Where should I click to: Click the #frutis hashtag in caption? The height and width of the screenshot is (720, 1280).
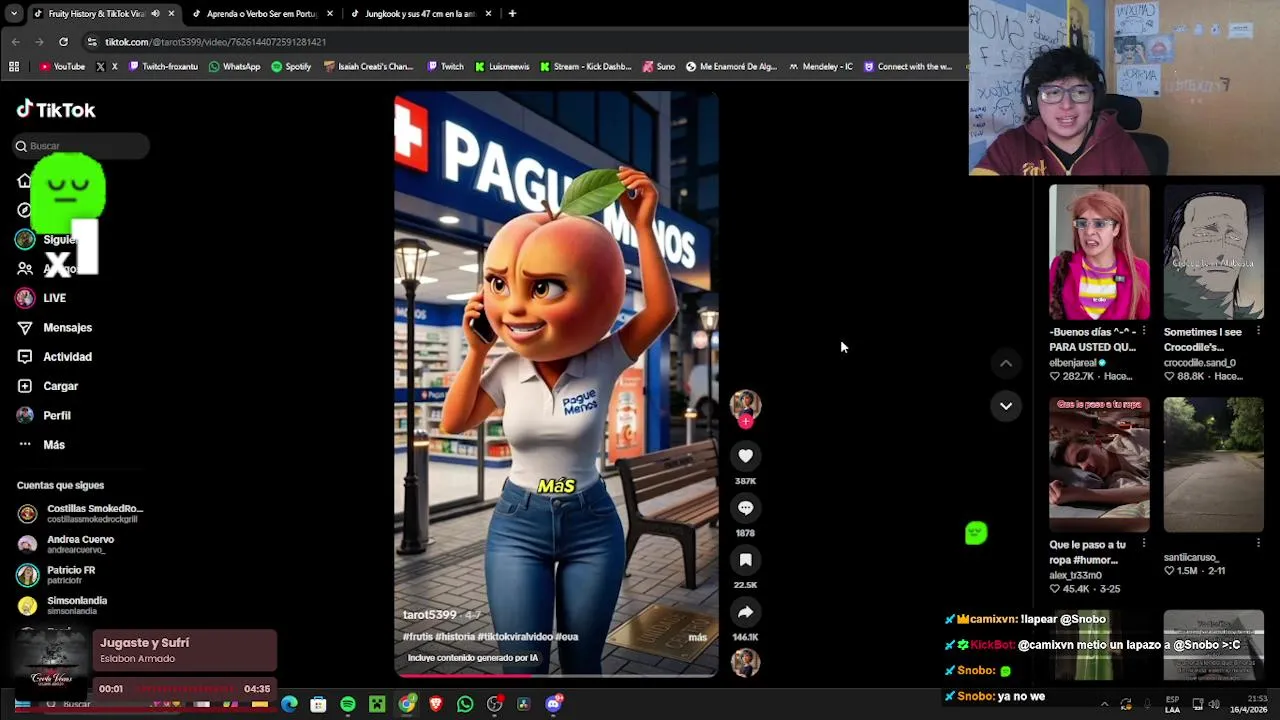[x=418, y=637]
